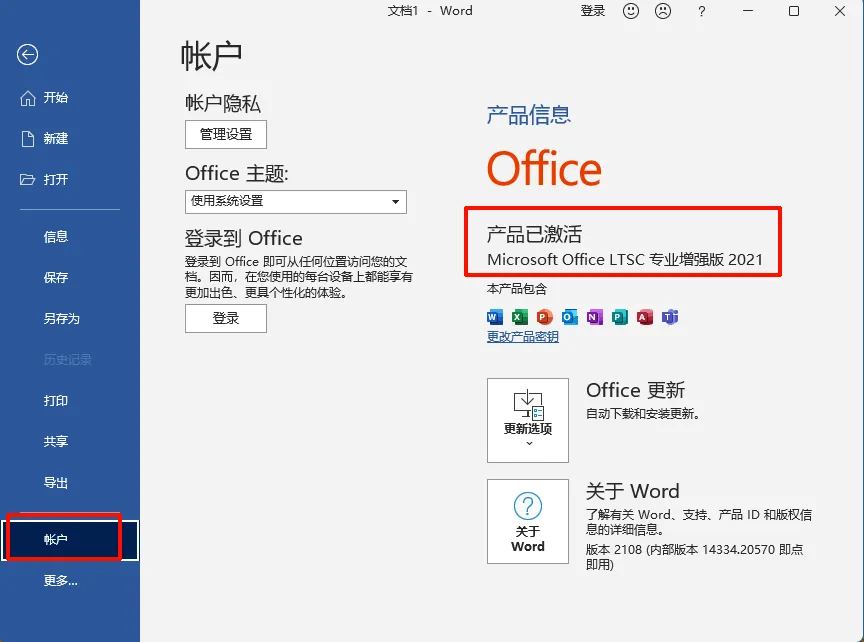The height and width of the screenshot is (642, 864).
Task: Click the open folder icon beside 打开
Action: 28,180
